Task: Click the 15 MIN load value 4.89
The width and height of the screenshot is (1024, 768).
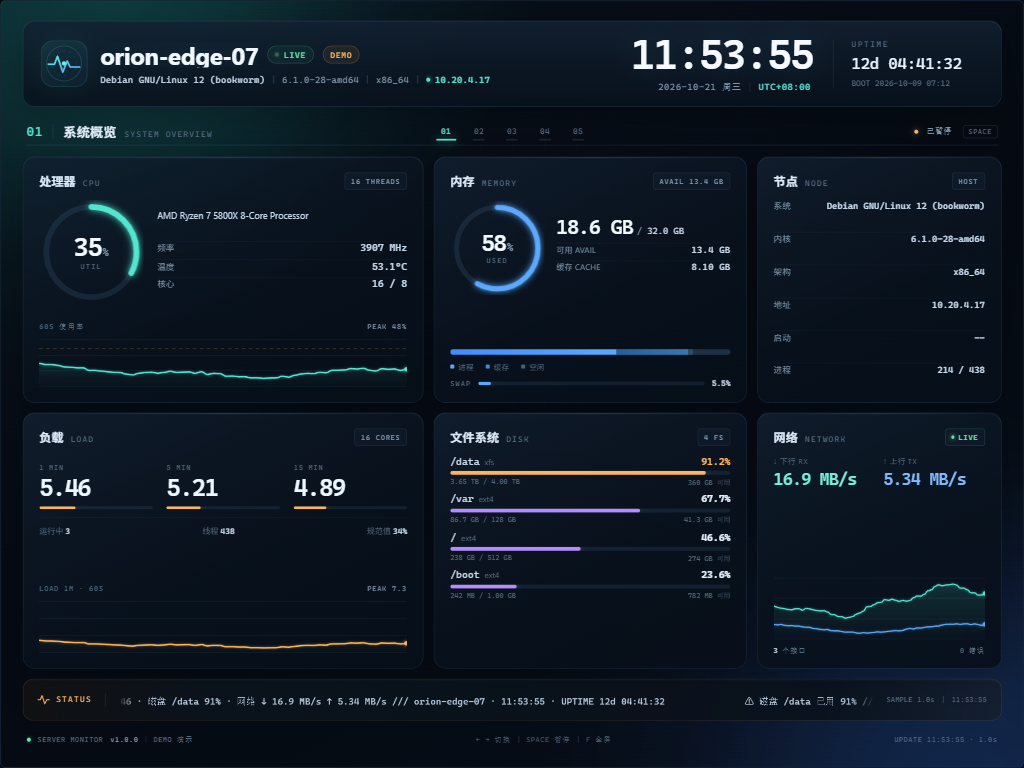Action: point(319,488)
